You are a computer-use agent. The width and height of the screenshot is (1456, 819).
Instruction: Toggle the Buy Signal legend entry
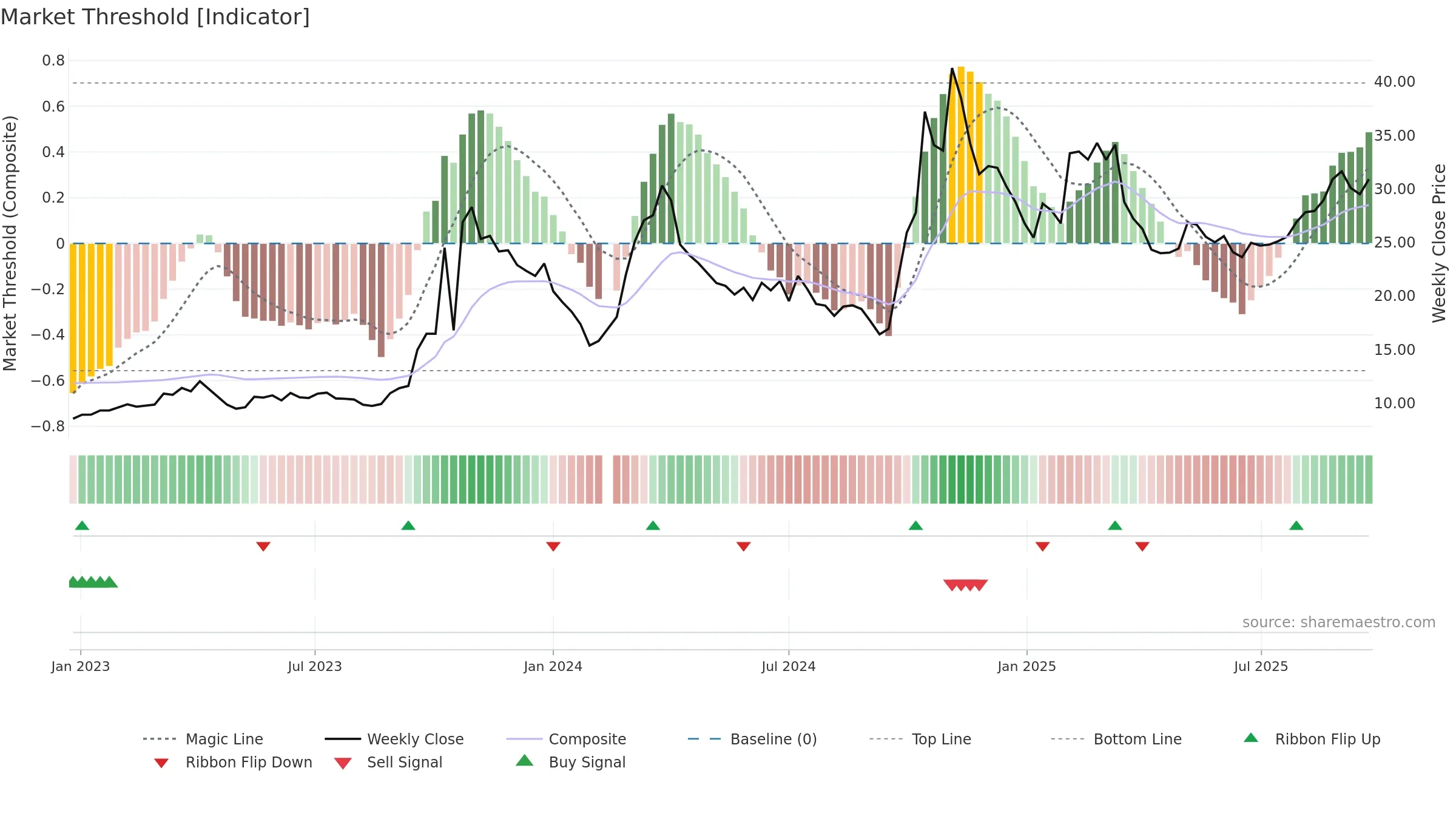tap(570, 762)
